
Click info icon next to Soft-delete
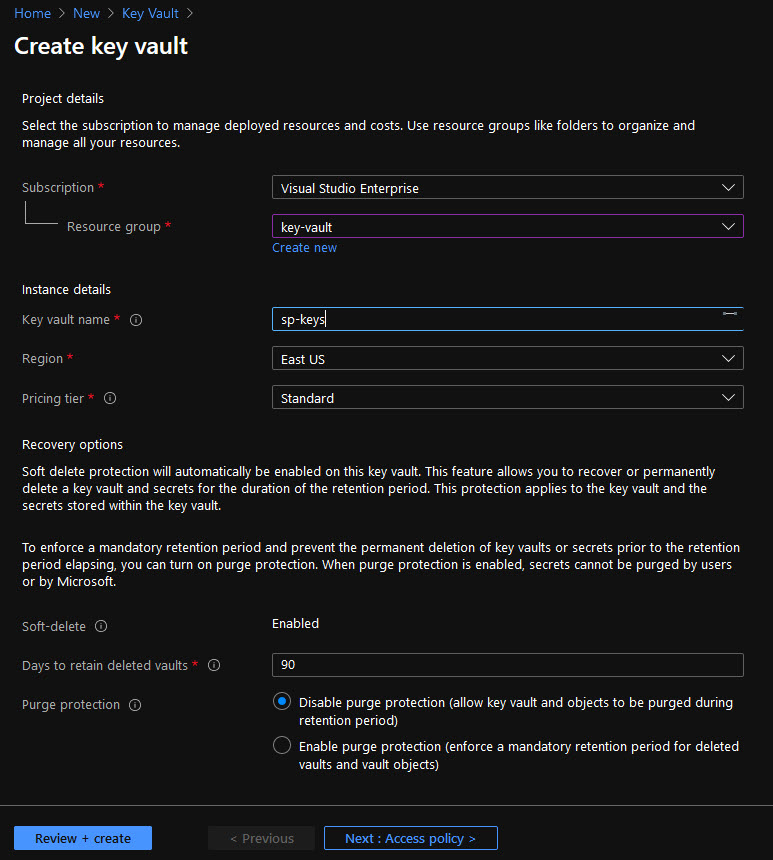coord(101,626)
